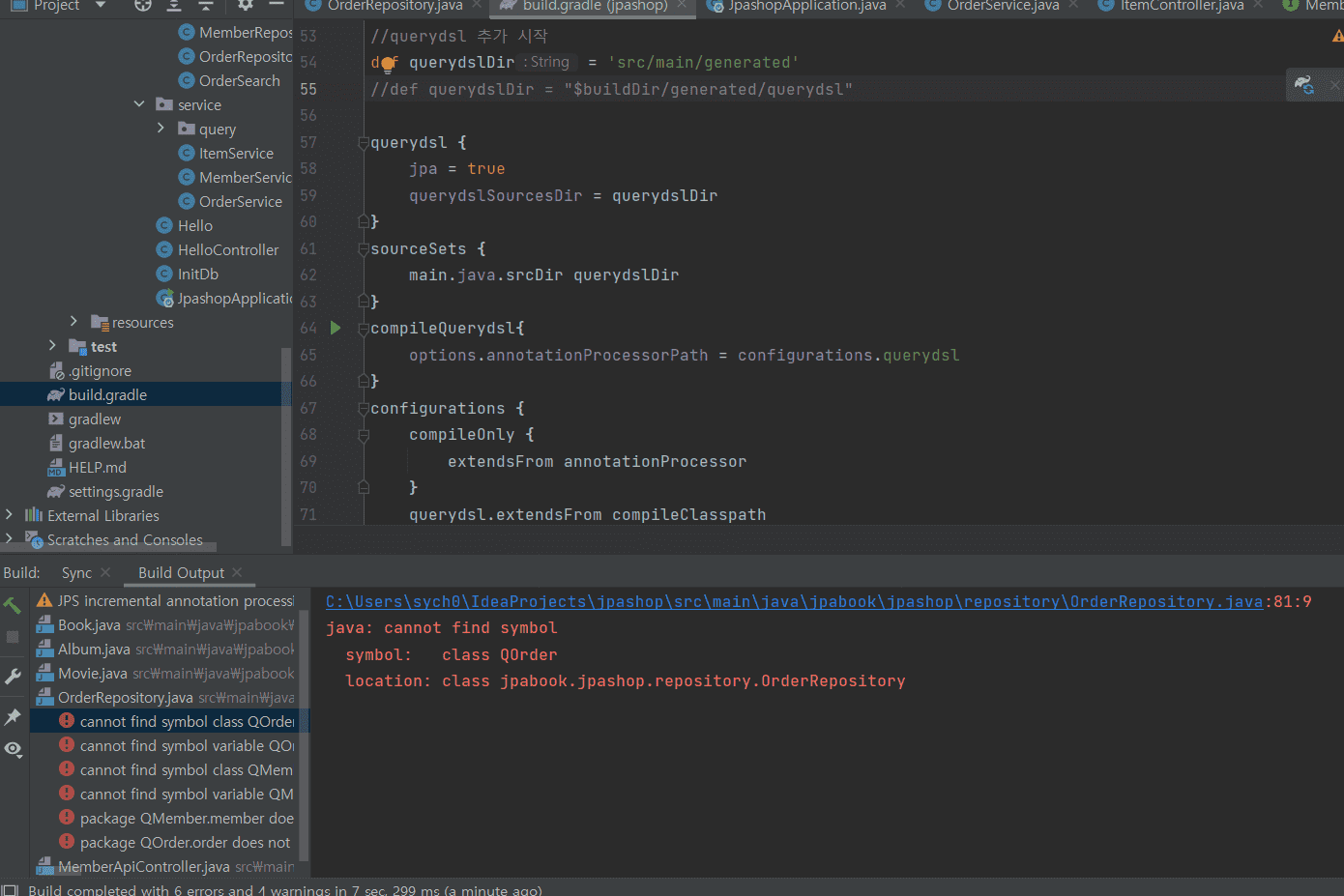Expand Scratches and Consoles node
The height and width of the screenshot is (896, 1344).
(x=9, y=539)
